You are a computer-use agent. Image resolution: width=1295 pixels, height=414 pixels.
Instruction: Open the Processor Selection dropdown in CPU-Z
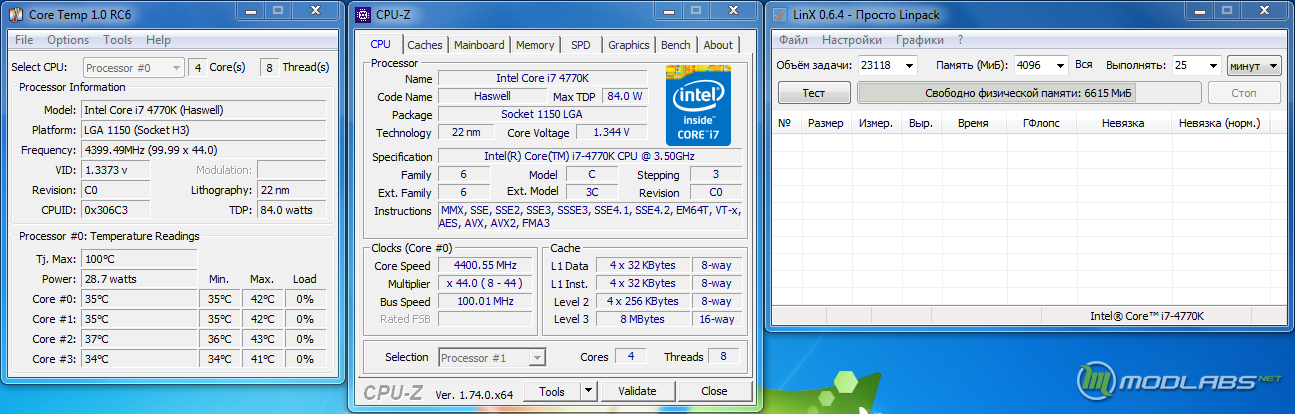click(492, 357)
